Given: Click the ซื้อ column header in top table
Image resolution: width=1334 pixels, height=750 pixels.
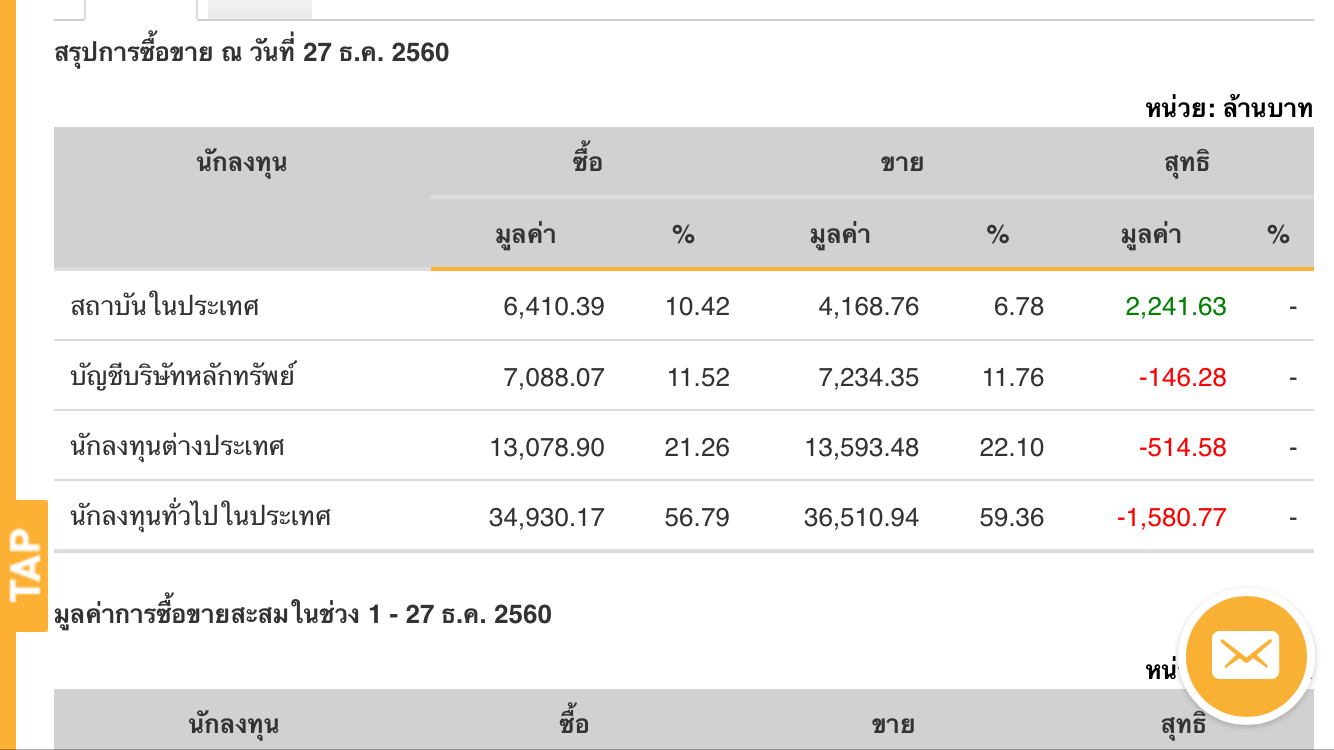Looking at the screenshot, I should (588, 162).
